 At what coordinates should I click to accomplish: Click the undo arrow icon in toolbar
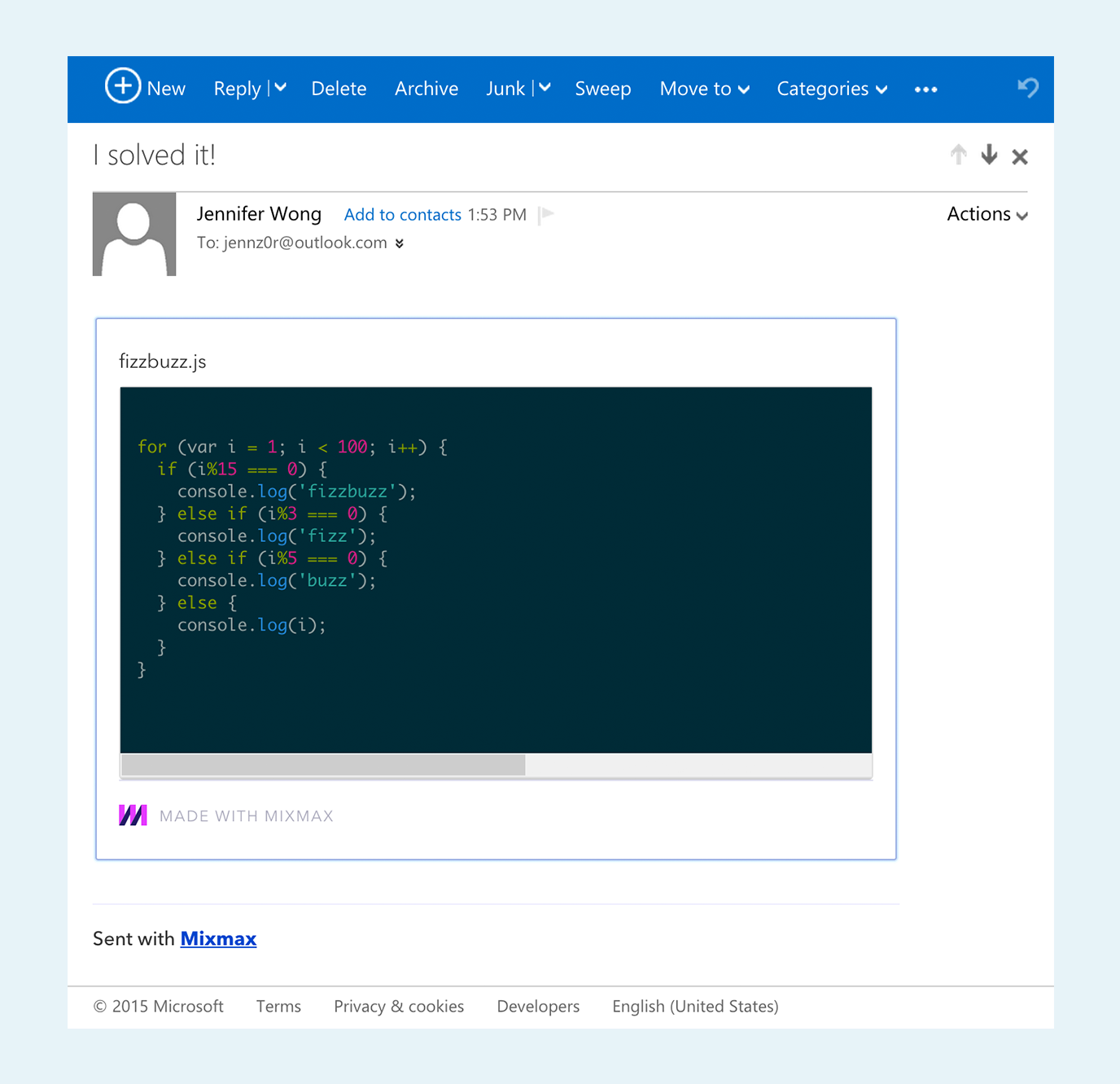[1028, 87]
